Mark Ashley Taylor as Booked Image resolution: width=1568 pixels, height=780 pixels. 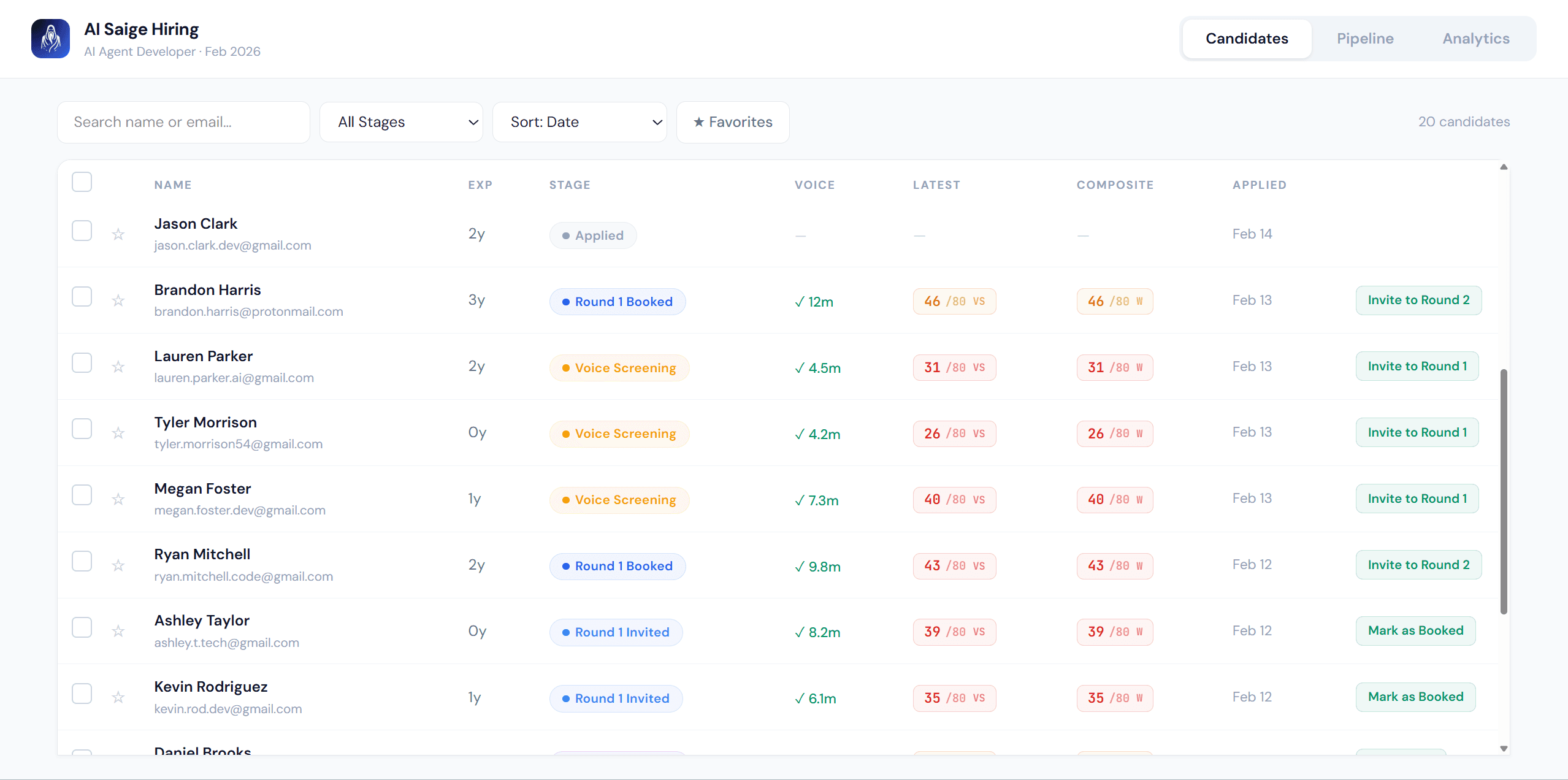click(1415, 631)
